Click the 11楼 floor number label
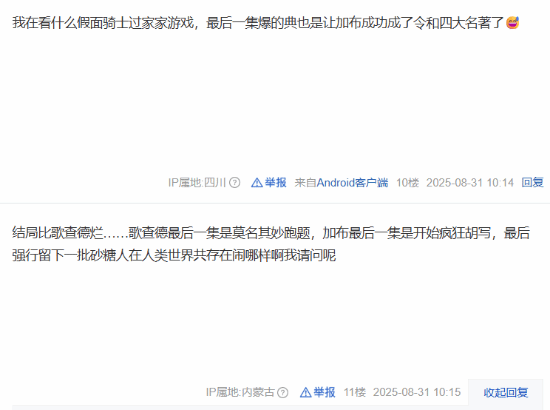The width and height of the screenshot is (550, 410). (x=354, y=392)
